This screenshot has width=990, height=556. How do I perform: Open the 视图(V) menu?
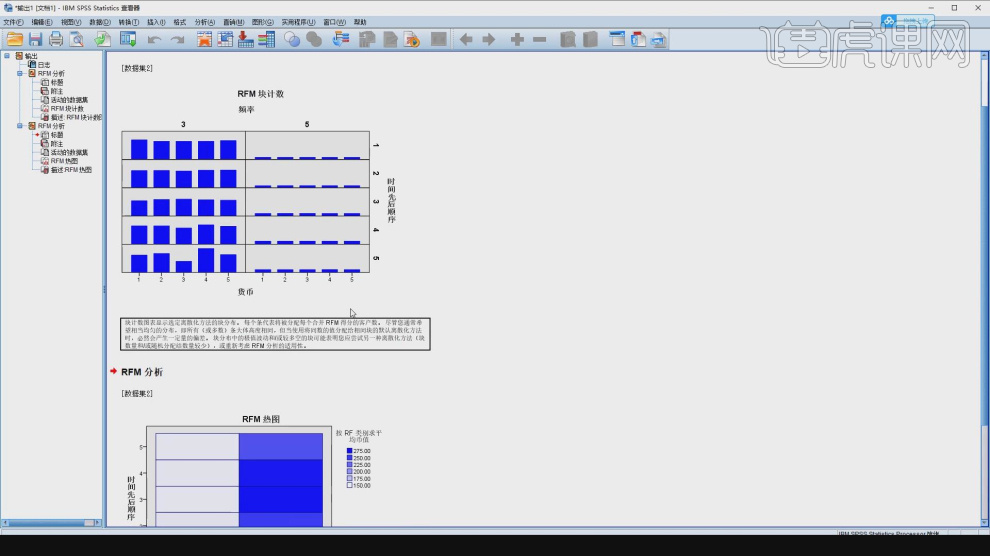pyautogui.click(x=71, y=22)
